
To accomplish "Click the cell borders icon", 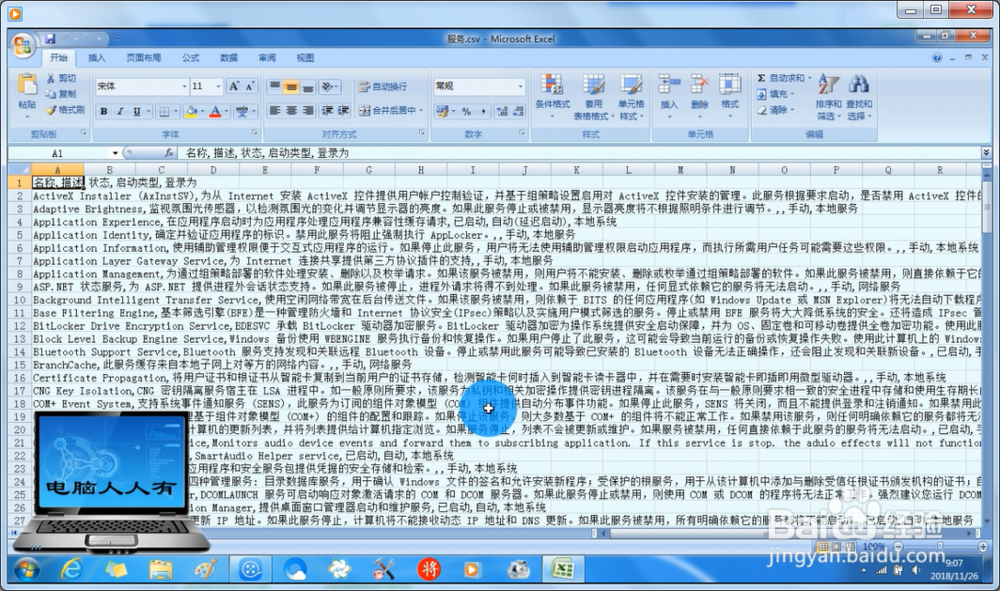I will point(164,112).
